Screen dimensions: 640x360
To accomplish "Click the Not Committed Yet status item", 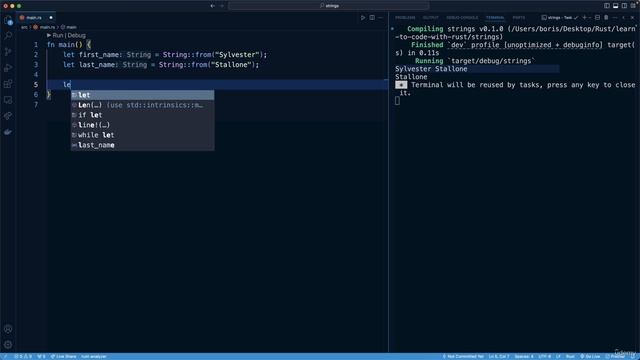I will click(x=463, y=356).
